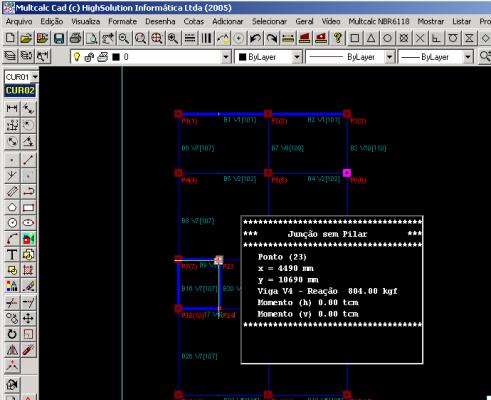Expand the CUR01 dropdown arrow
The width and height of the screenshot is (491, 400).
pyautogui.click(x=35, y=77)
